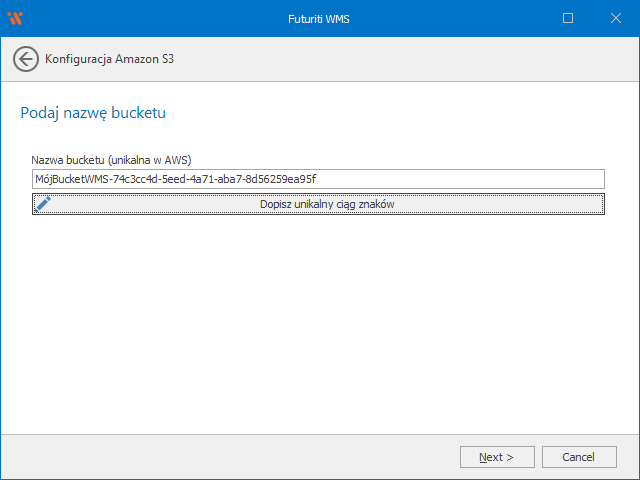Click the blank area below the append button
The image size is (640, 480).
pyautogui.click(x=318, y=320)
